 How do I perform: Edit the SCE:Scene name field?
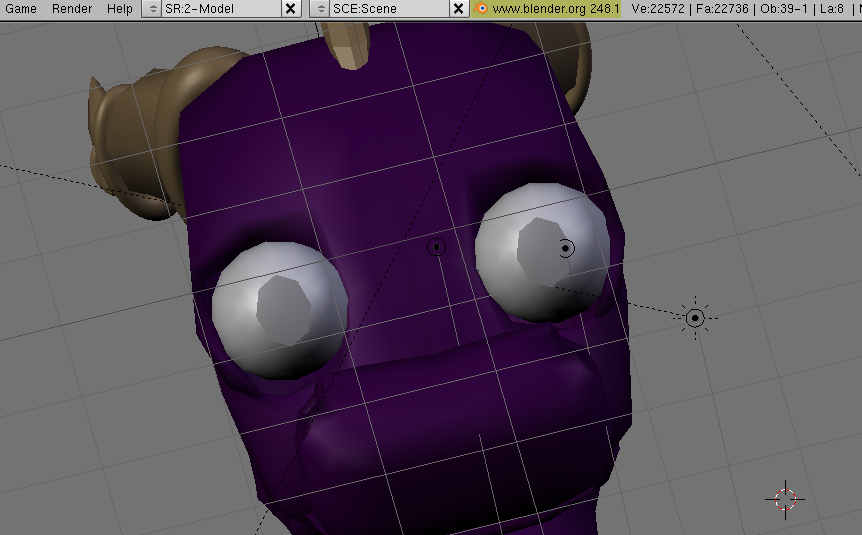pyautogui.click(x=389, y=9)
